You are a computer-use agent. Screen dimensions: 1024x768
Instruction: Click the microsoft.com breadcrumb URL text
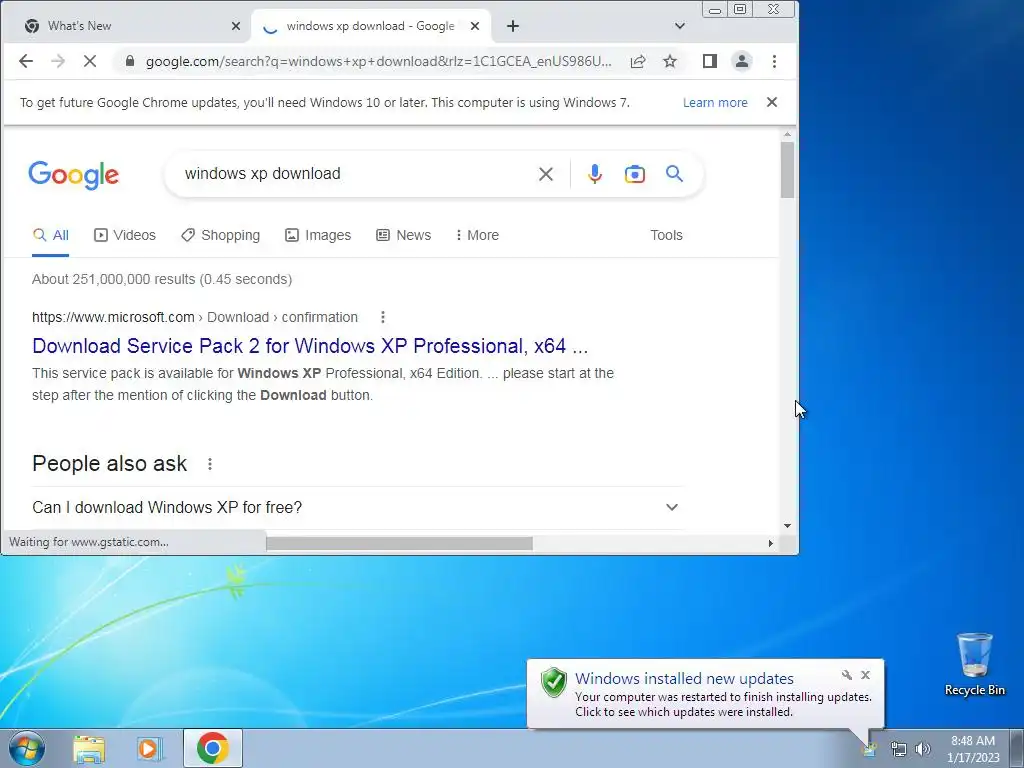(195, 317)
